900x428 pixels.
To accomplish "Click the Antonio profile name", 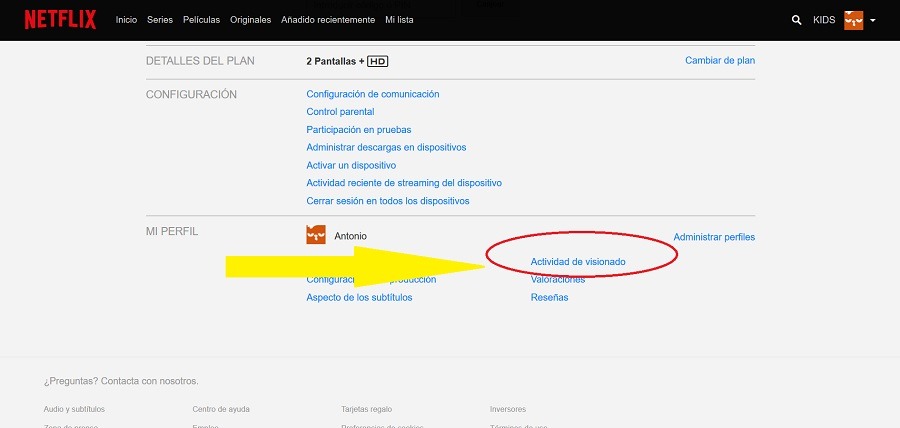I will [350, 236].
